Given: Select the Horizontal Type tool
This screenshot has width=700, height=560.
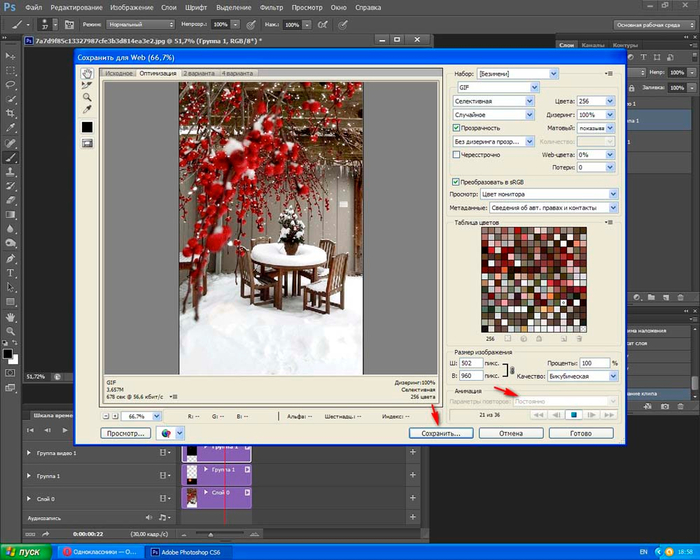Looking at the screenshot, I should [x=10, y=273].
